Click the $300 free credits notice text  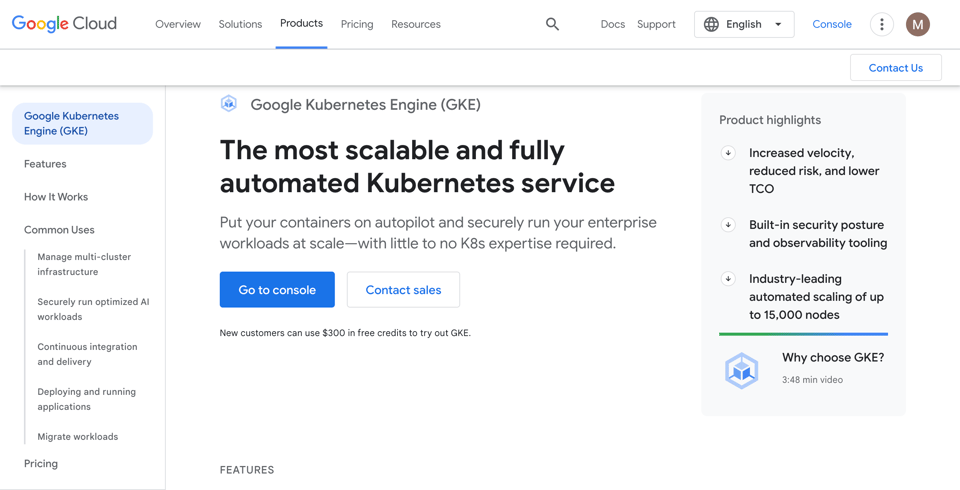[x=345, y=333]
